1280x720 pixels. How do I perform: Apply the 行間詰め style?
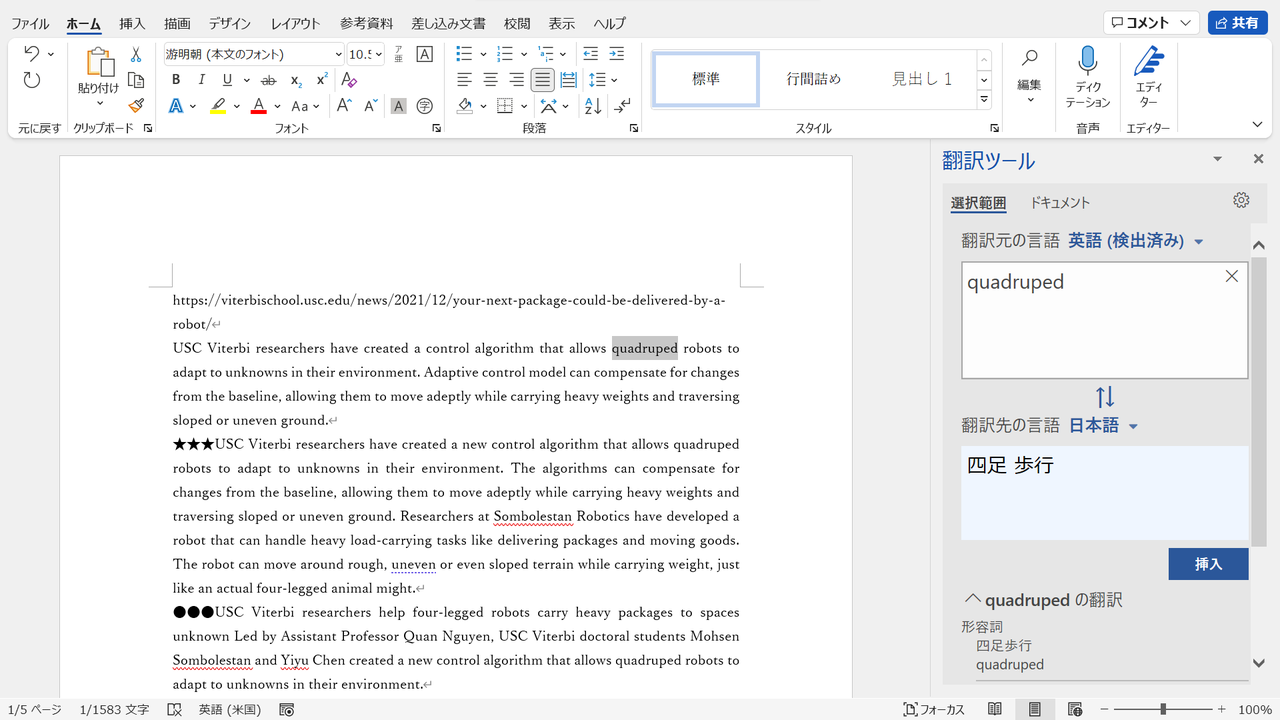click(814, 79)
